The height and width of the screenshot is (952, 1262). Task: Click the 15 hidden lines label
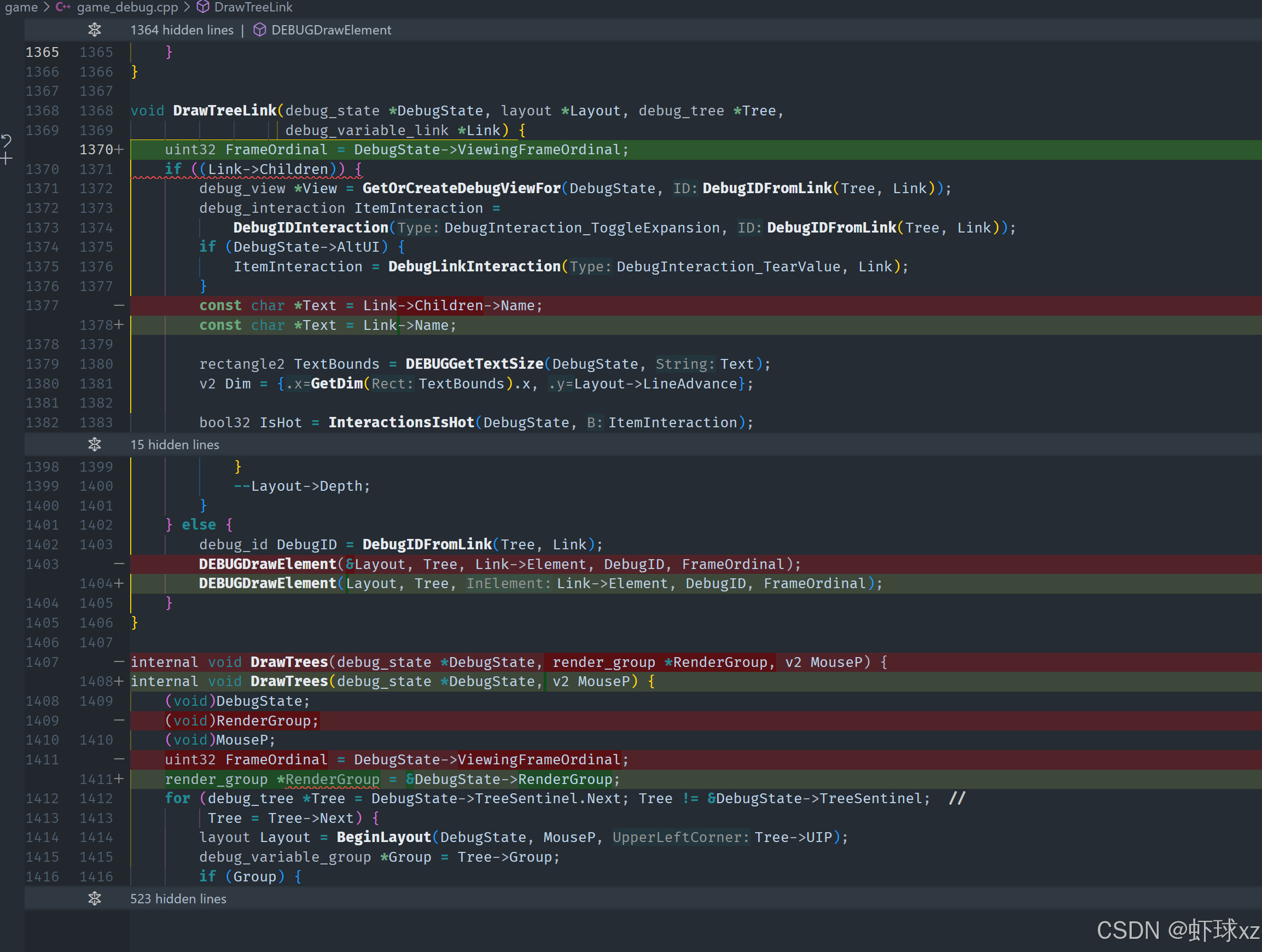click(x=175, y=445)
